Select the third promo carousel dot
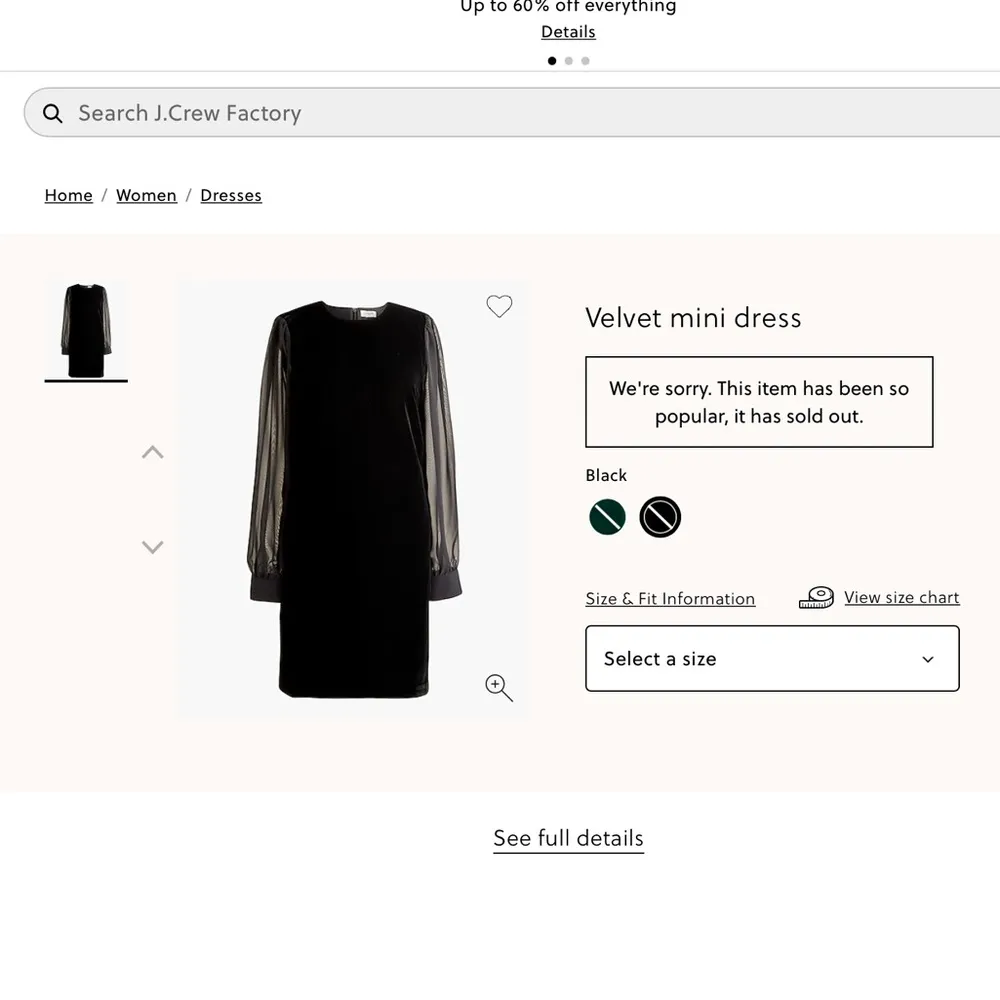Screen dimensions: 1000x1000 tap(585, 60)
